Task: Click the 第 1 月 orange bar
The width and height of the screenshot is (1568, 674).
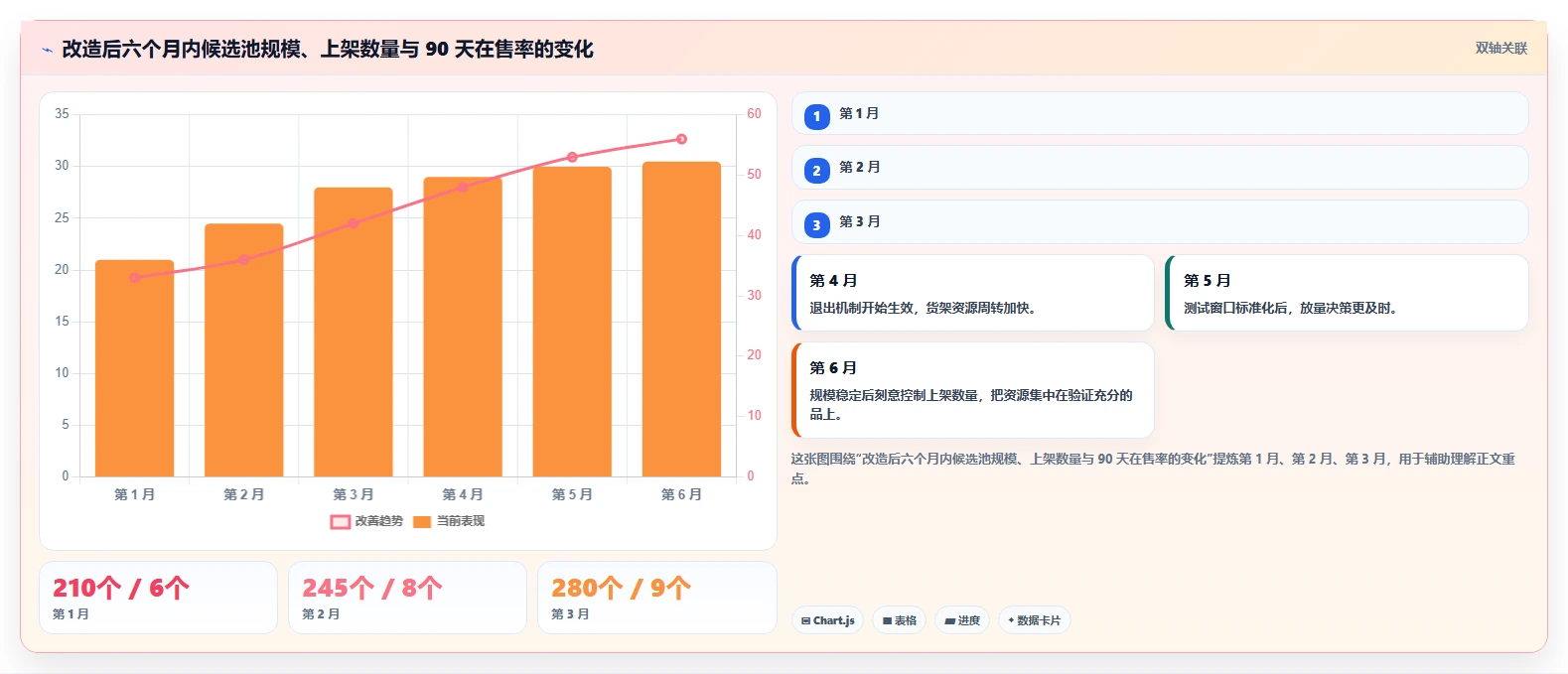Action: (x=135, y=368)
